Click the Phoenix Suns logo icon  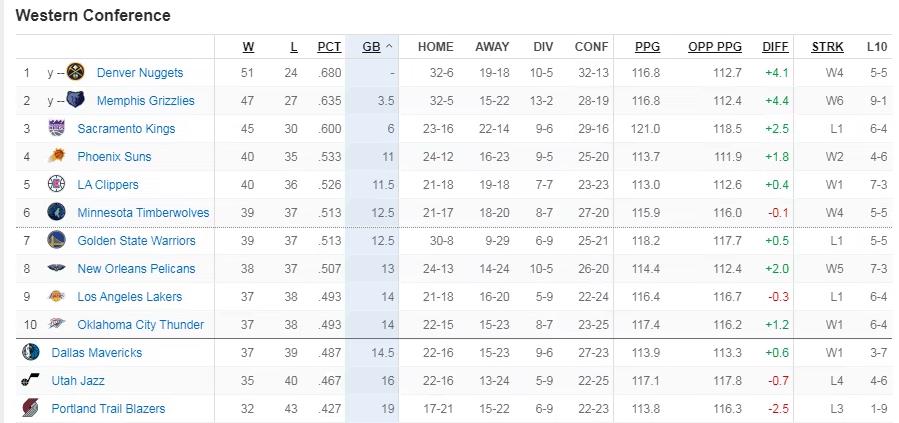point(56,156)
